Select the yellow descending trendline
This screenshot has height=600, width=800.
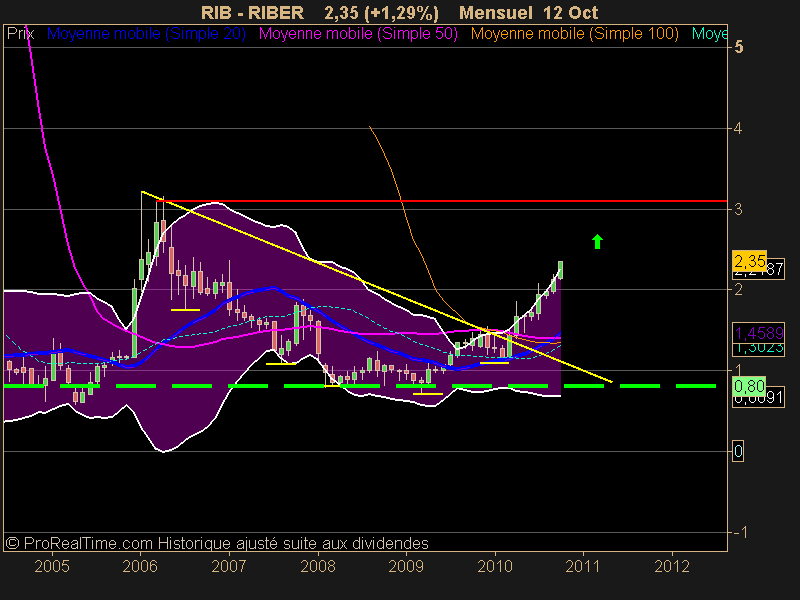click(377, 286)
